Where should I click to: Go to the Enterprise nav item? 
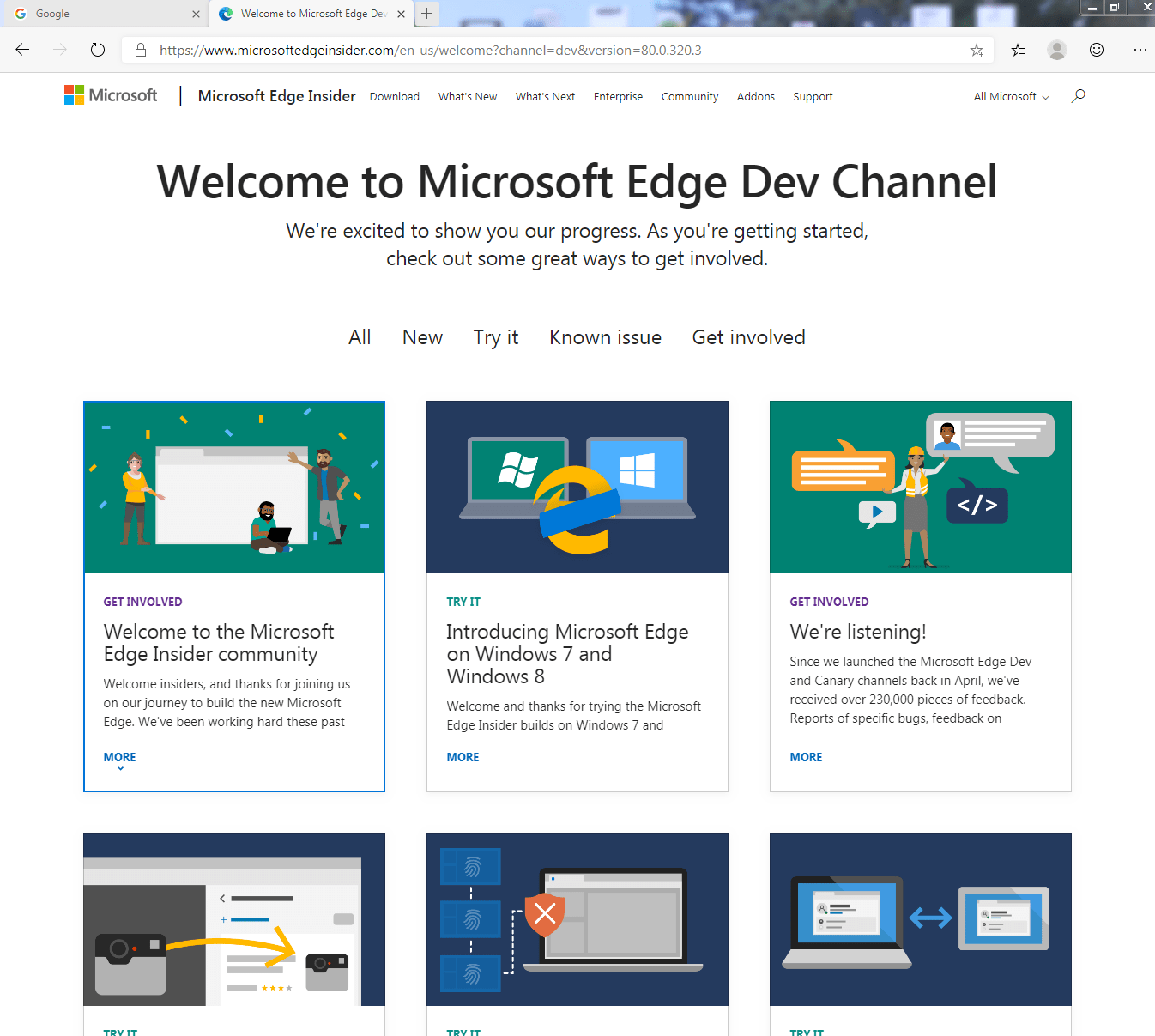tap(618, 97)
